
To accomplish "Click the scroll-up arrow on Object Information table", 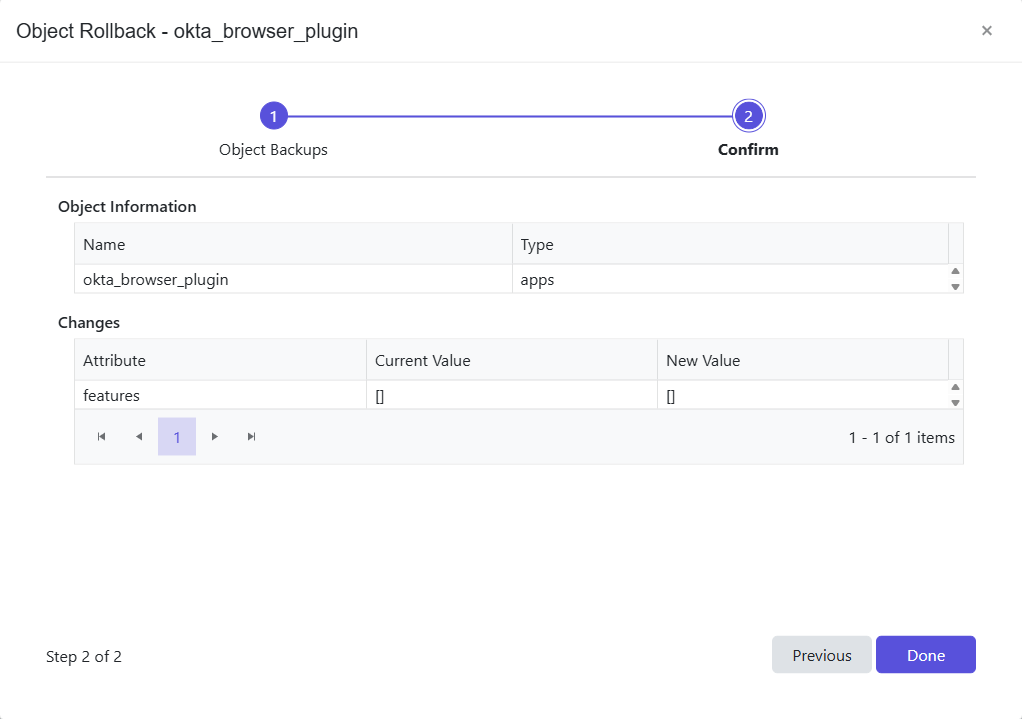I will tap(956, 272).
